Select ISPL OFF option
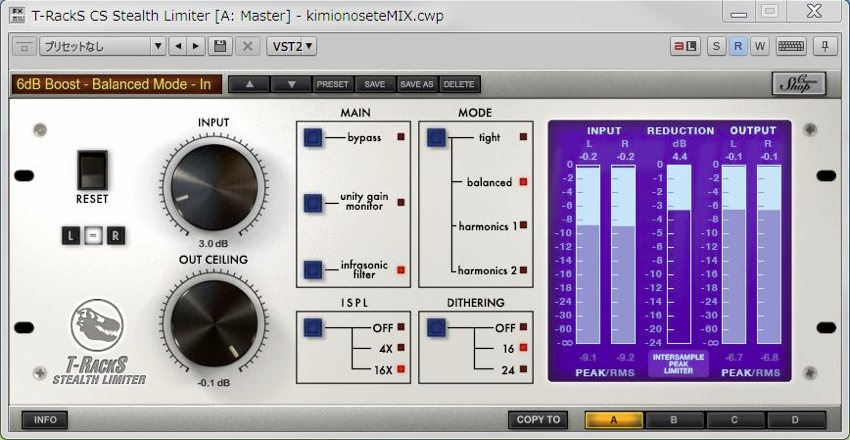850x440 pixels. pyautogui.click(x=401, y=327)
